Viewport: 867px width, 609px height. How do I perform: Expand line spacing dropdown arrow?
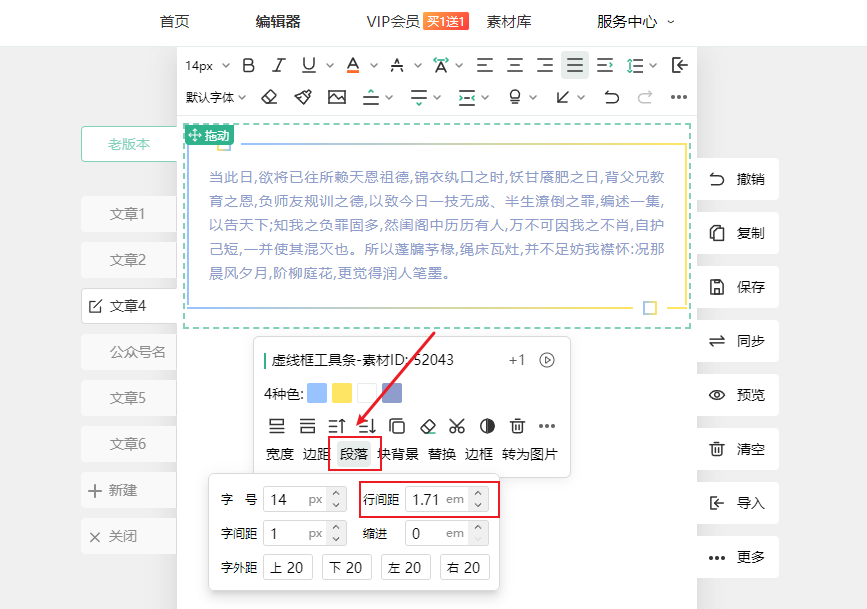click(653, 66)
